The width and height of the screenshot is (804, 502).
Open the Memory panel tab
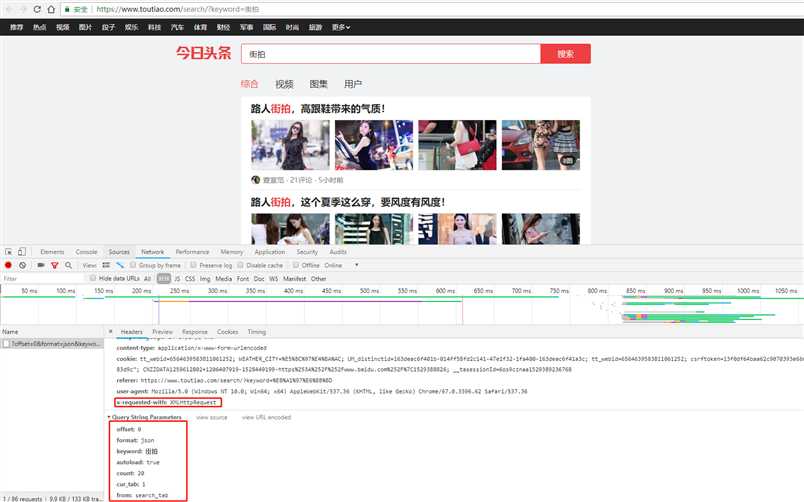232,252
